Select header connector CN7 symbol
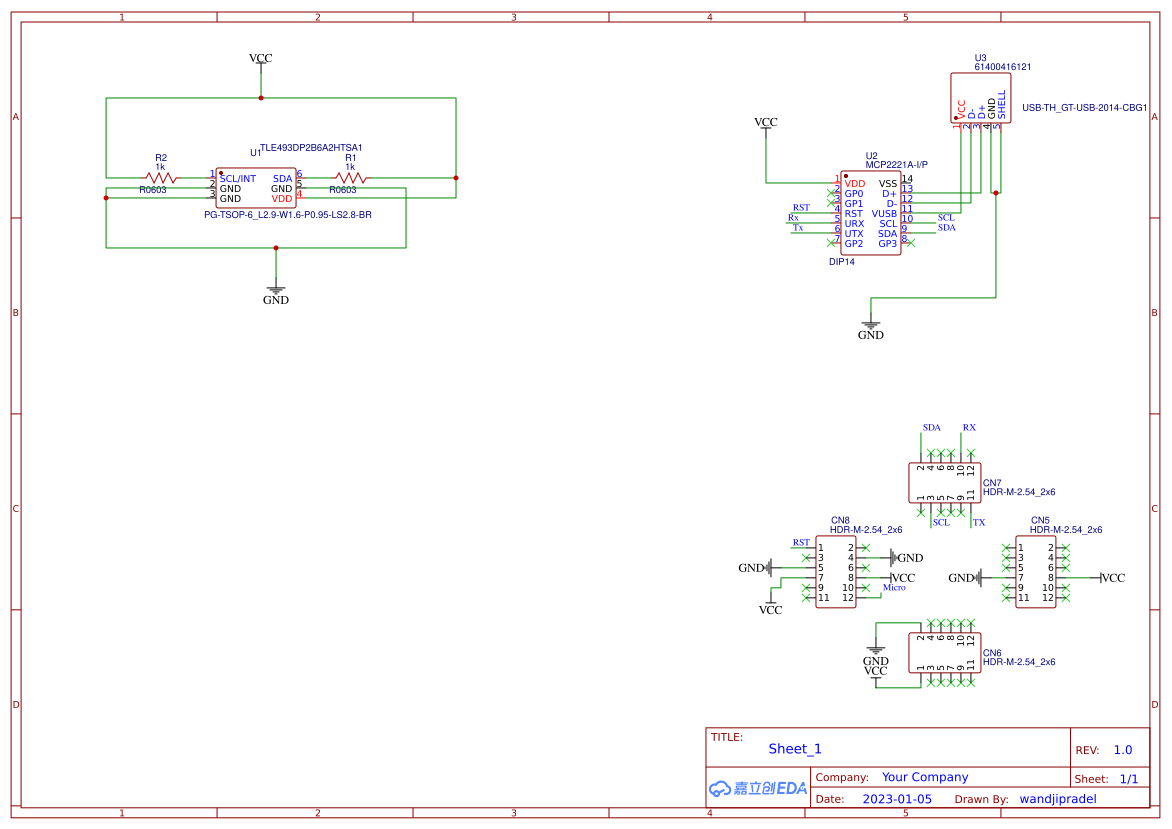 tap(943, 484)
